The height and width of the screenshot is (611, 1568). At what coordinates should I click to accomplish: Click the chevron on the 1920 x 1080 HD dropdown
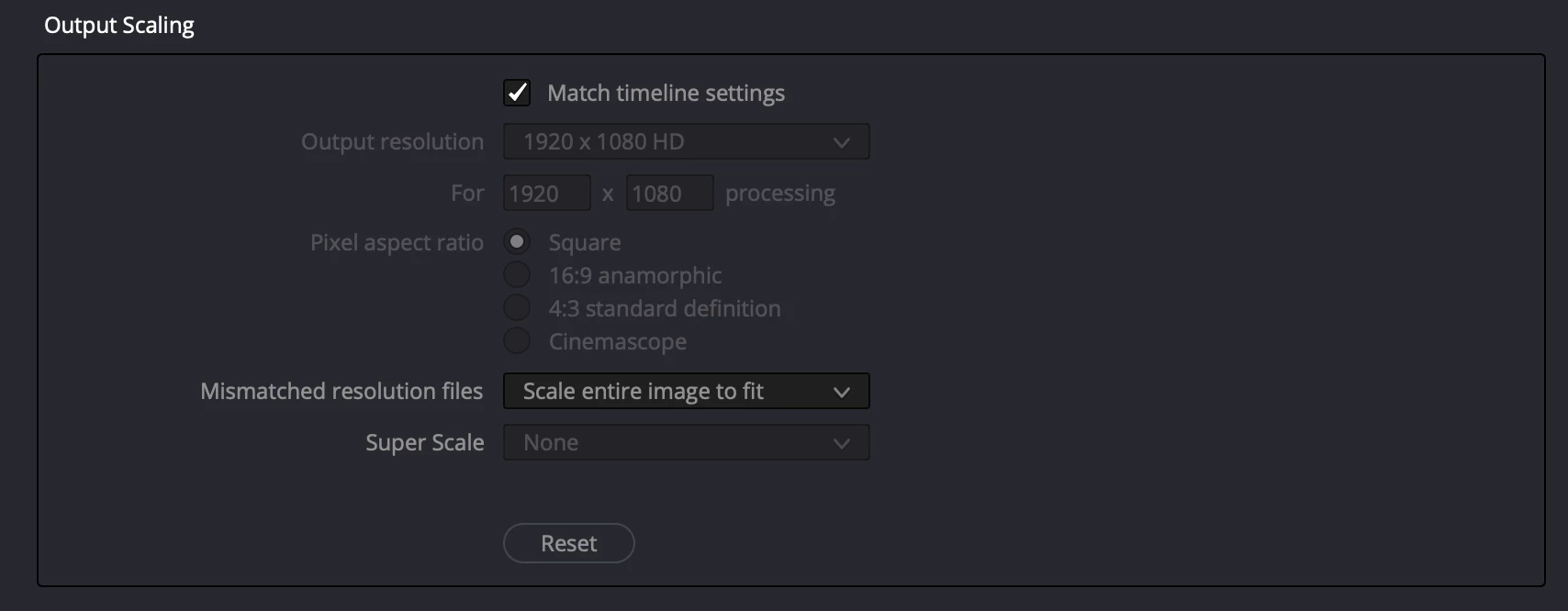[x=841, y=142]
